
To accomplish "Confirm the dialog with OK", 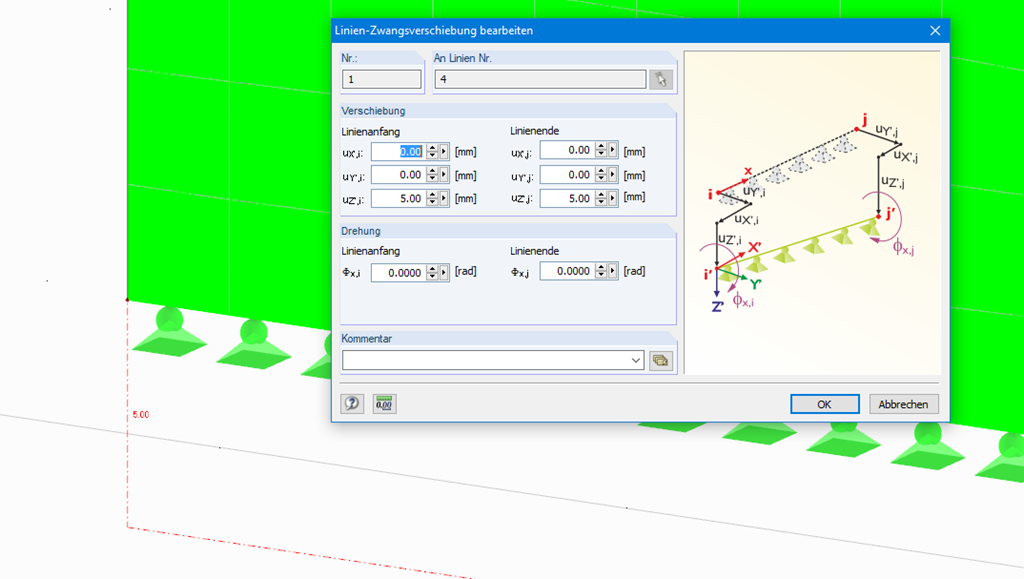I will coord(824,404).
